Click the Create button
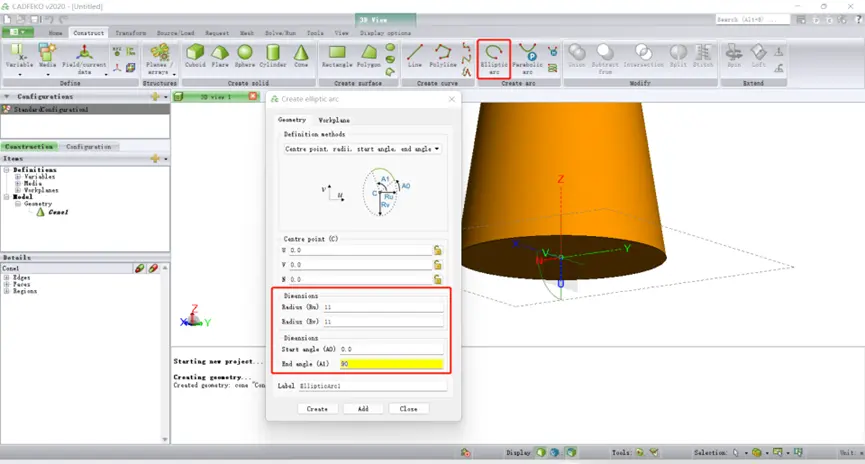The height and width of the screenshot is (464, 865). click(x=317, y=409)
